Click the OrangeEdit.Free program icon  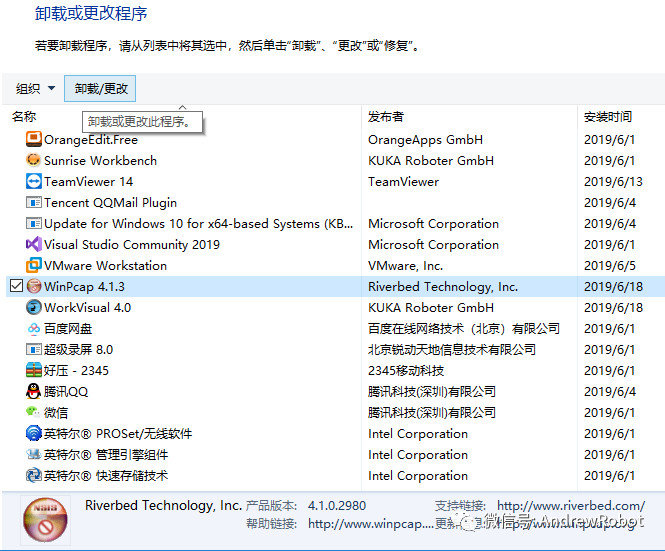[34, 139]
